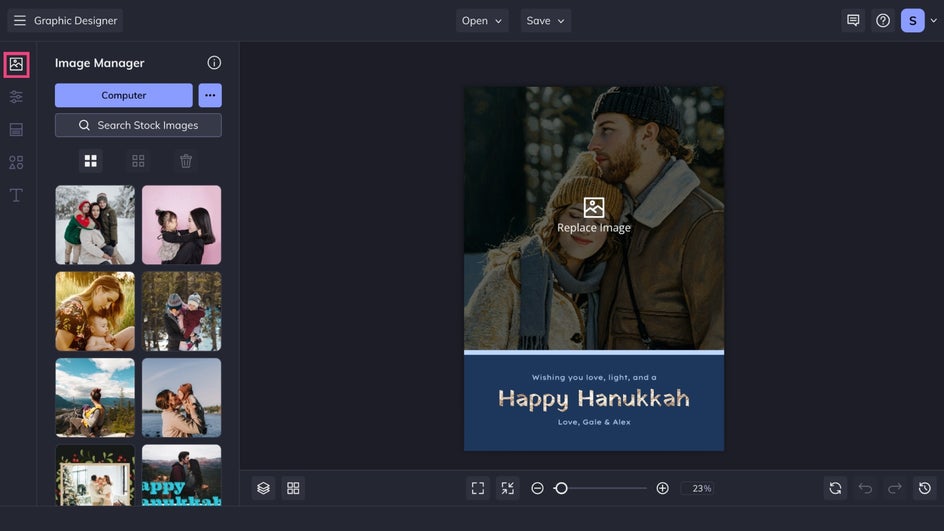944x531 pixels.
Task: Select the lakeside kissing couple thumbnail
Action: [181, 398]
